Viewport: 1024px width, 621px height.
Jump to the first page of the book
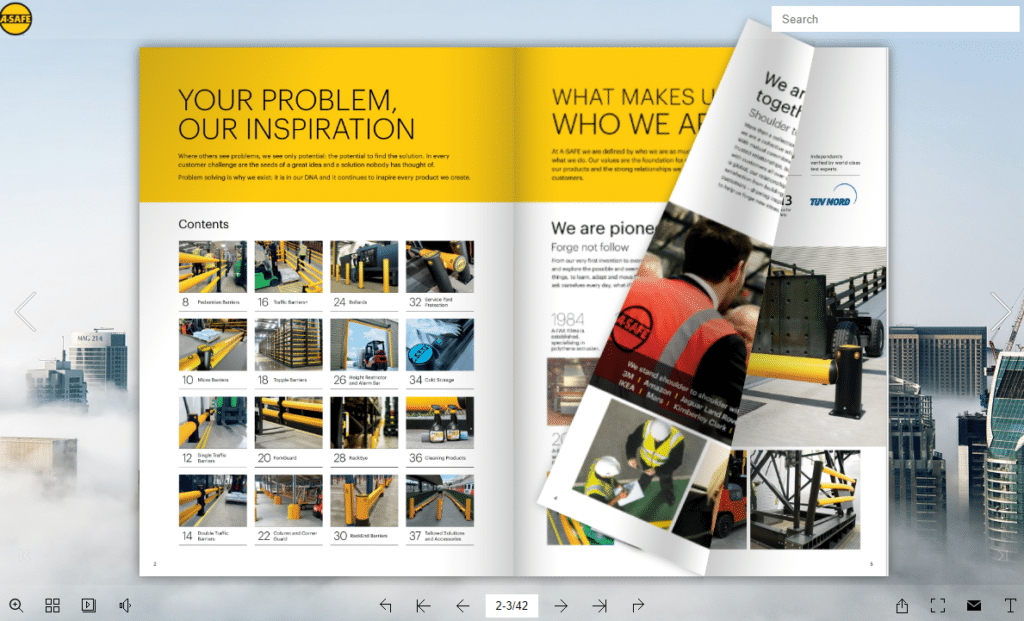coord(422,605)
